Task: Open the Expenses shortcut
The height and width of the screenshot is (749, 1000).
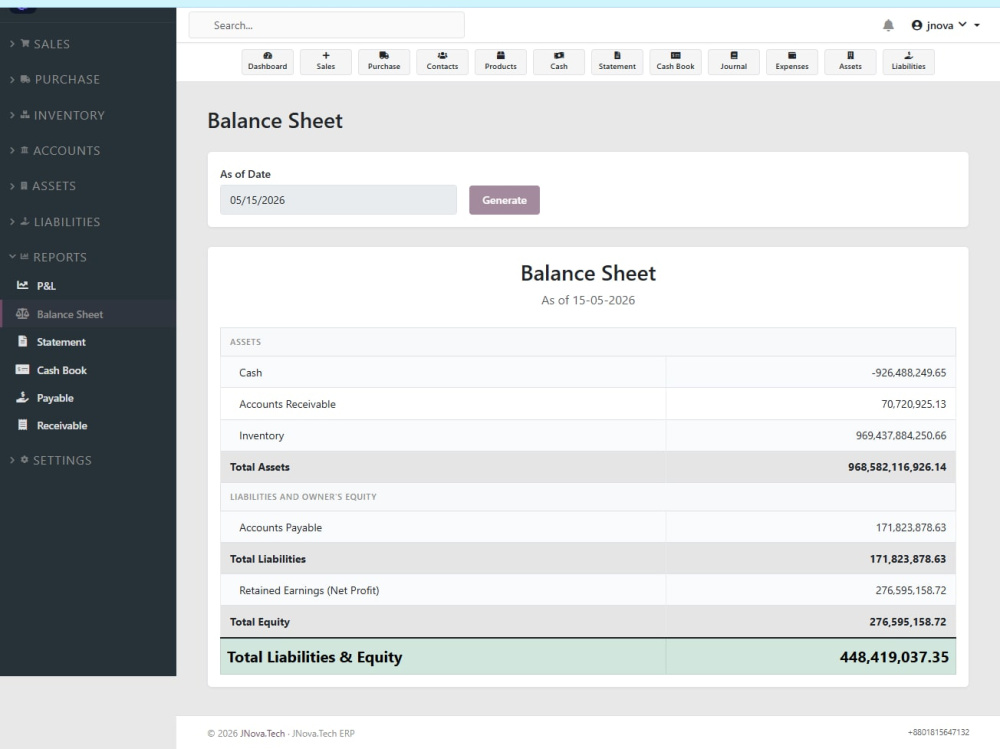Action: (792, 61)
